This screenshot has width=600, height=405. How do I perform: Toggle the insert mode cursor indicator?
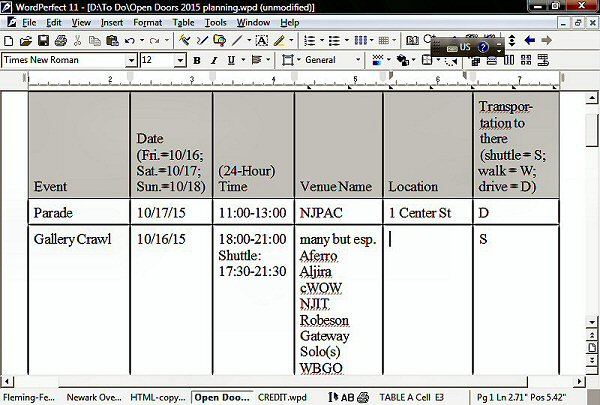333,397
